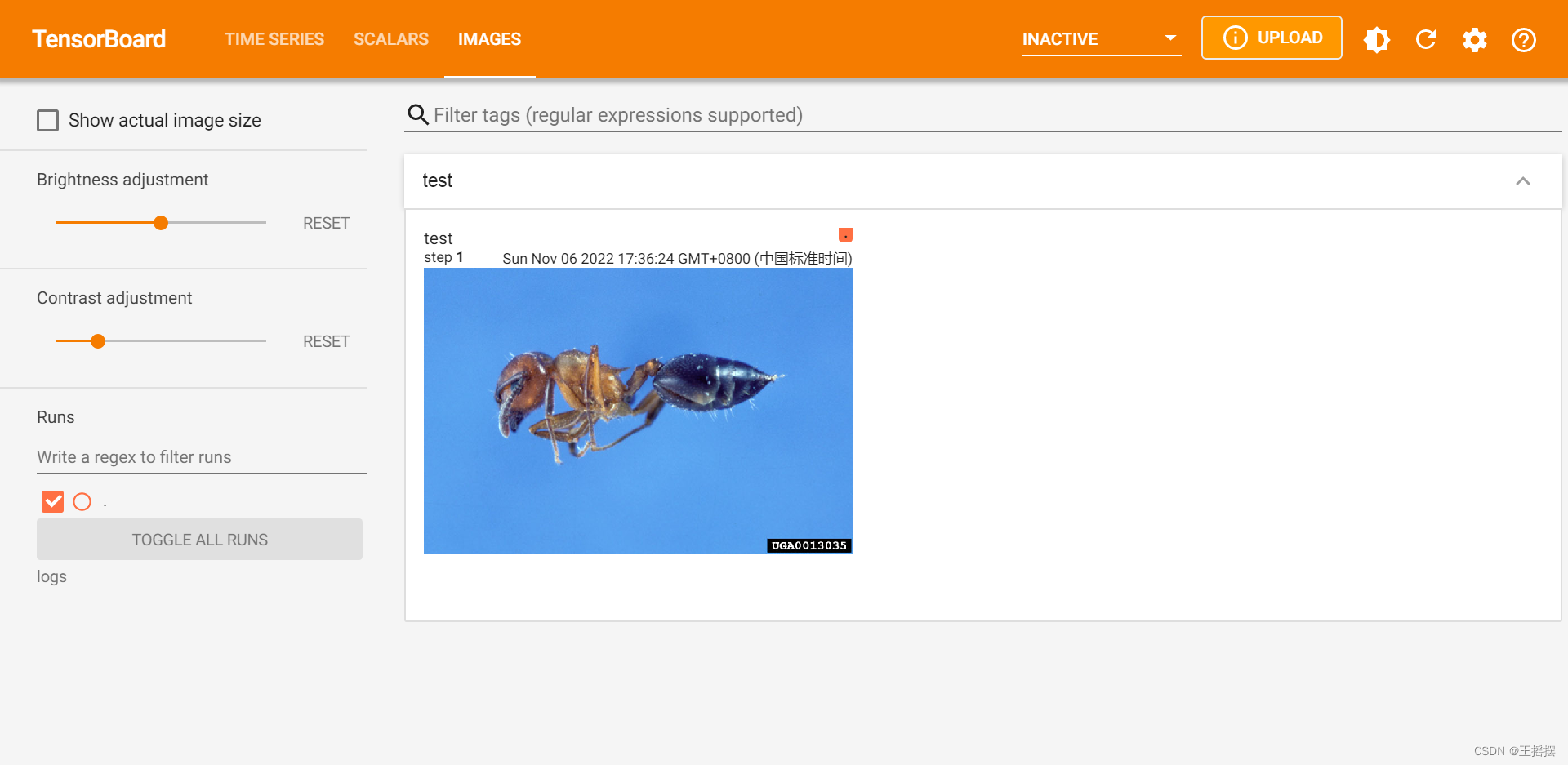The image size is (1568, 765).
Task: Reload data using the refresh icon
Action: pos(1426,39)
